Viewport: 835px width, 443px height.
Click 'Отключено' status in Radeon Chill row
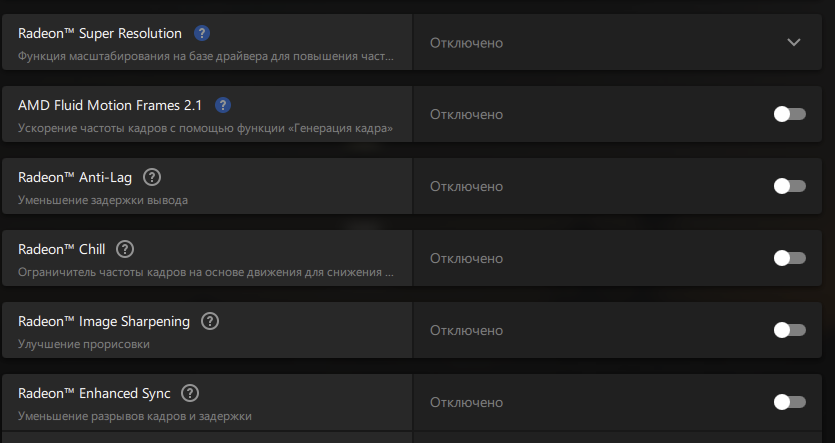466,258
